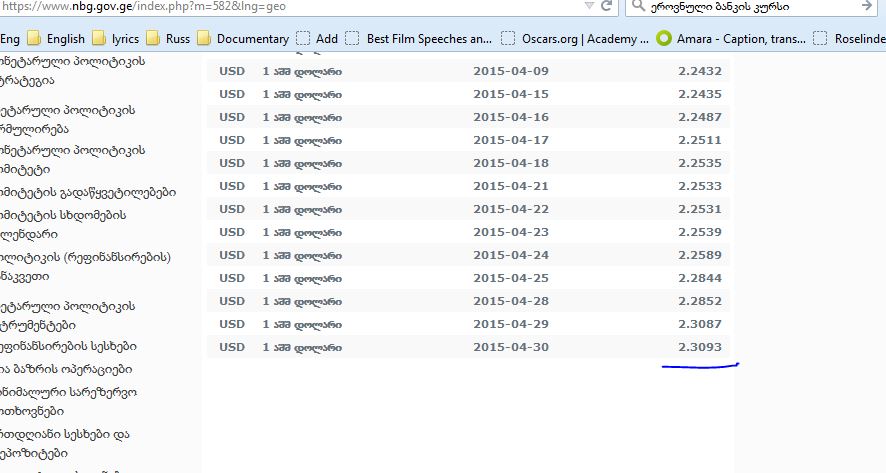Click sidebar link რეფინანსირების სესხები
The width and height of the screenshot is (886, 473).
[68, 346]
